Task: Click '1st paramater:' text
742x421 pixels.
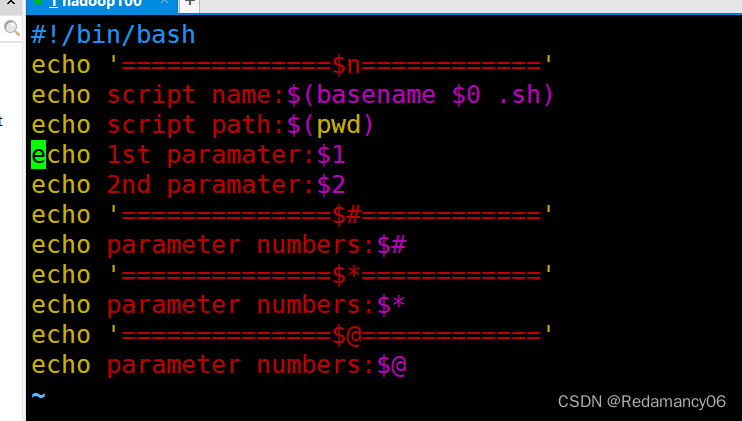Action: (x=211, y=155)
